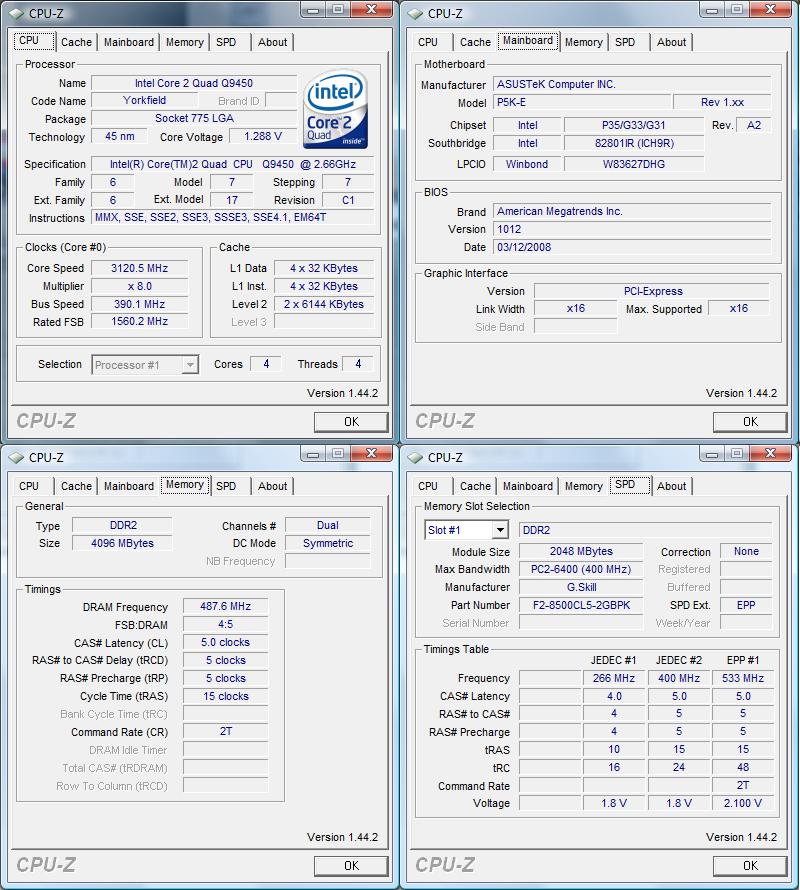
Task: Select About tab in Memory tab window
Action: pos(273,486)
